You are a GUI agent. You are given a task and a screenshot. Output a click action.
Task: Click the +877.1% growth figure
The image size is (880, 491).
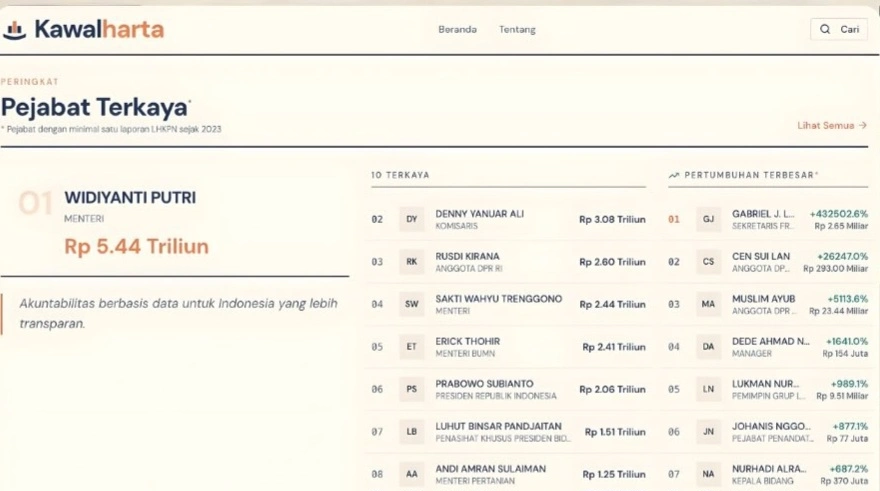pos(850,426)
